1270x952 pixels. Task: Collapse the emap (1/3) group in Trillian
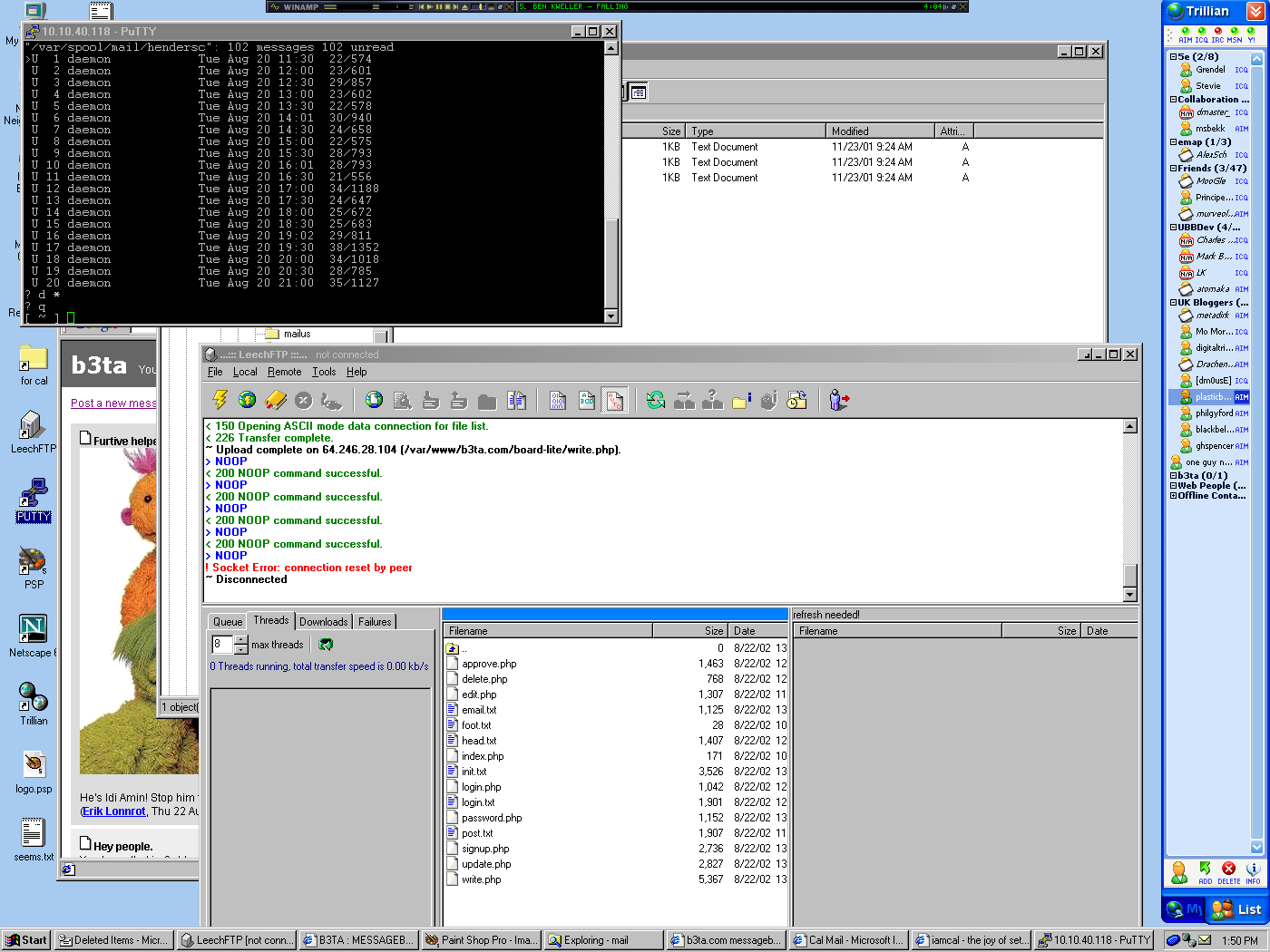pos(1173,142)
